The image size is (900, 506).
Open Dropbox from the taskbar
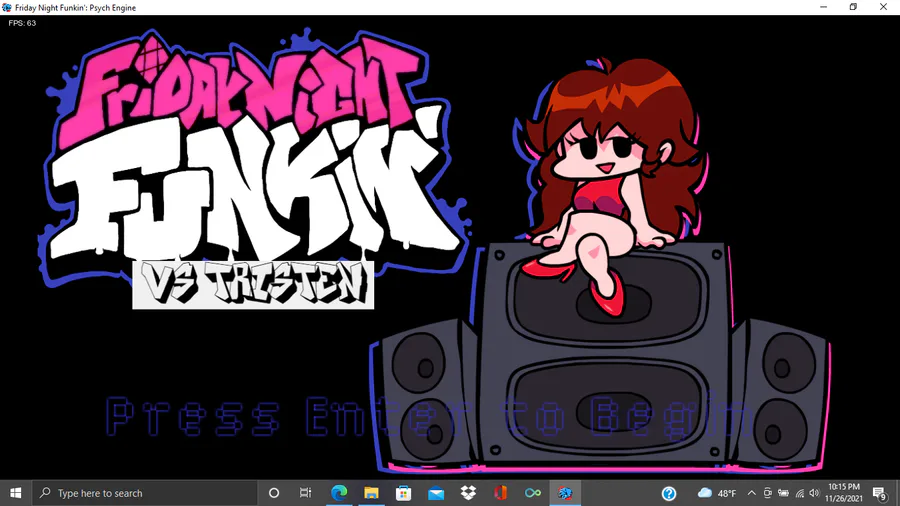(468, 493)
